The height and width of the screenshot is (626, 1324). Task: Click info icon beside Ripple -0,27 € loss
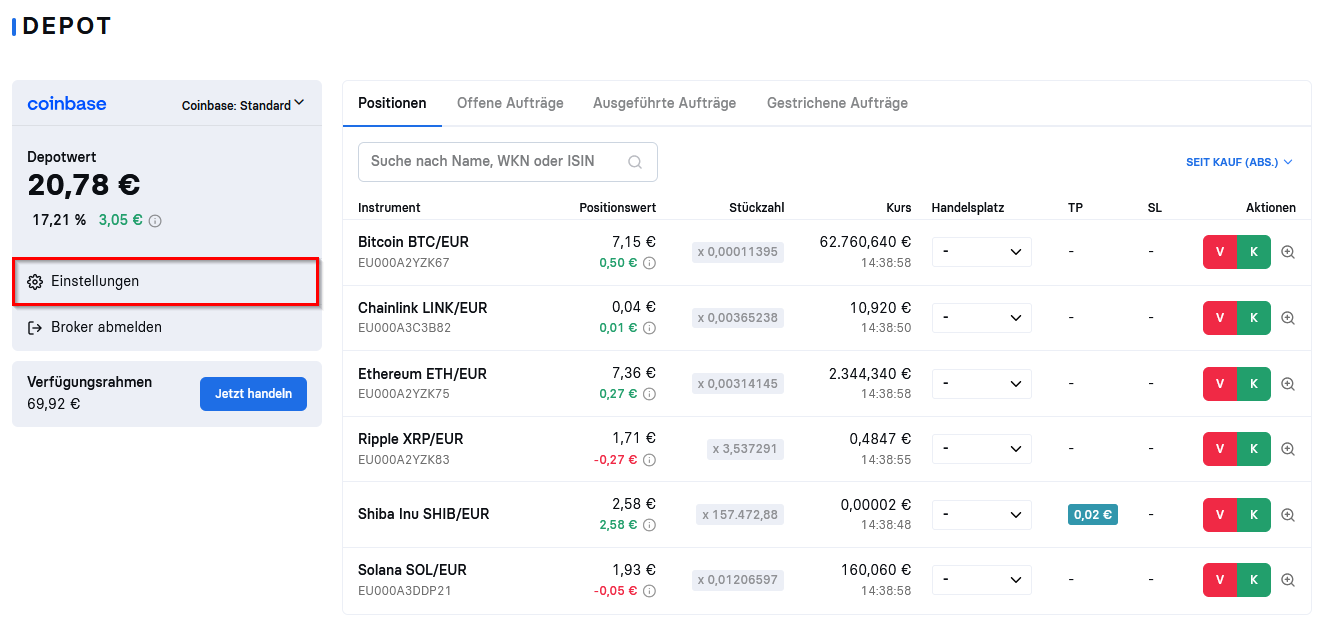point(649,459)
